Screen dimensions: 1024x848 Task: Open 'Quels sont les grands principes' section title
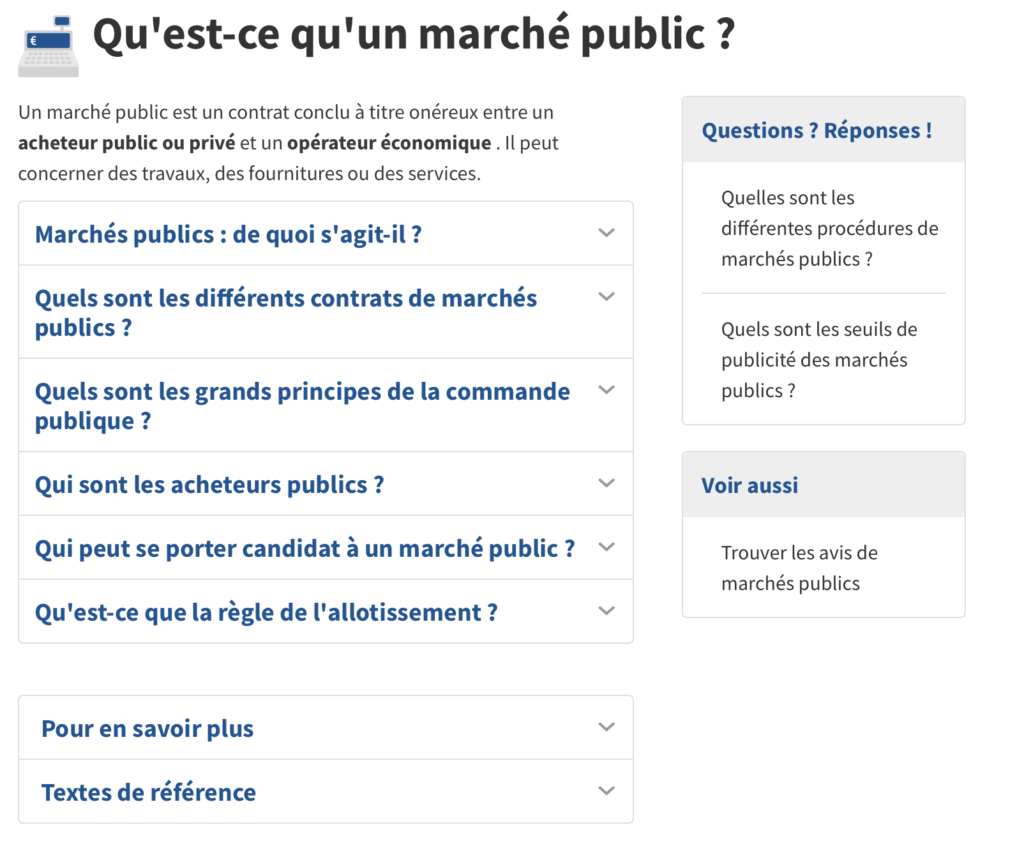coord(302,405)
